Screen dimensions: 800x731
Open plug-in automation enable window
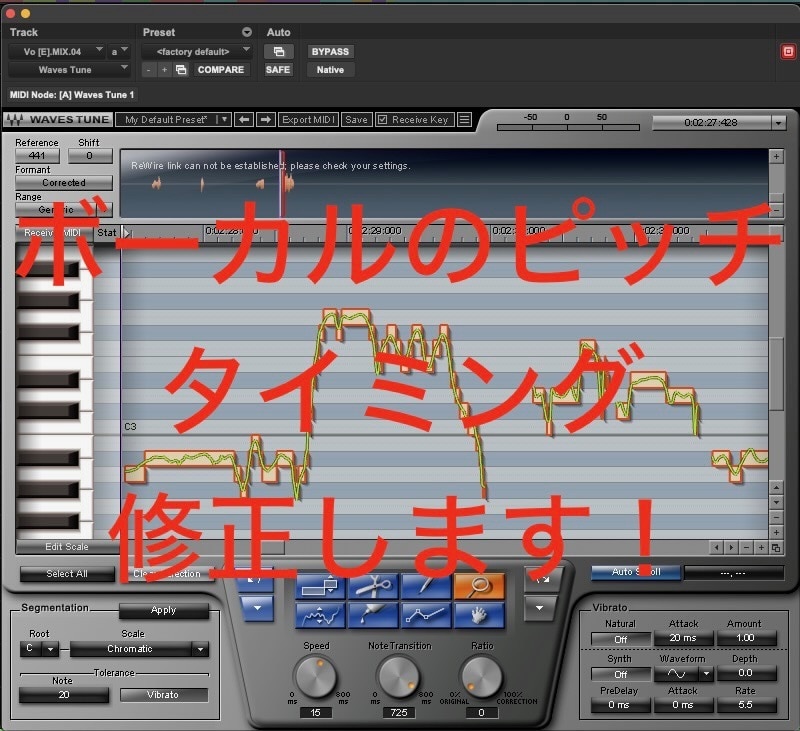pyautogui.click(x=279, y=52)
